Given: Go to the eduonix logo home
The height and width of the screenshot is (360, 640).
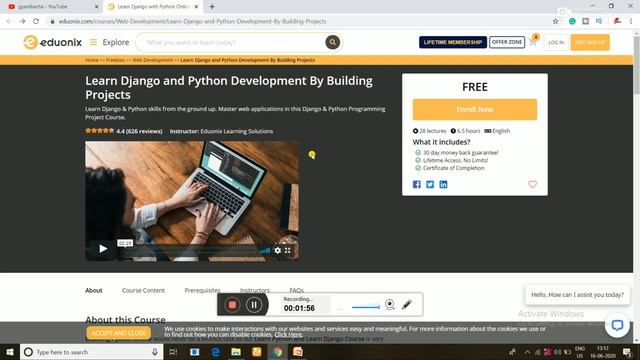Looking at the screenshot, I should coord(53,42).
